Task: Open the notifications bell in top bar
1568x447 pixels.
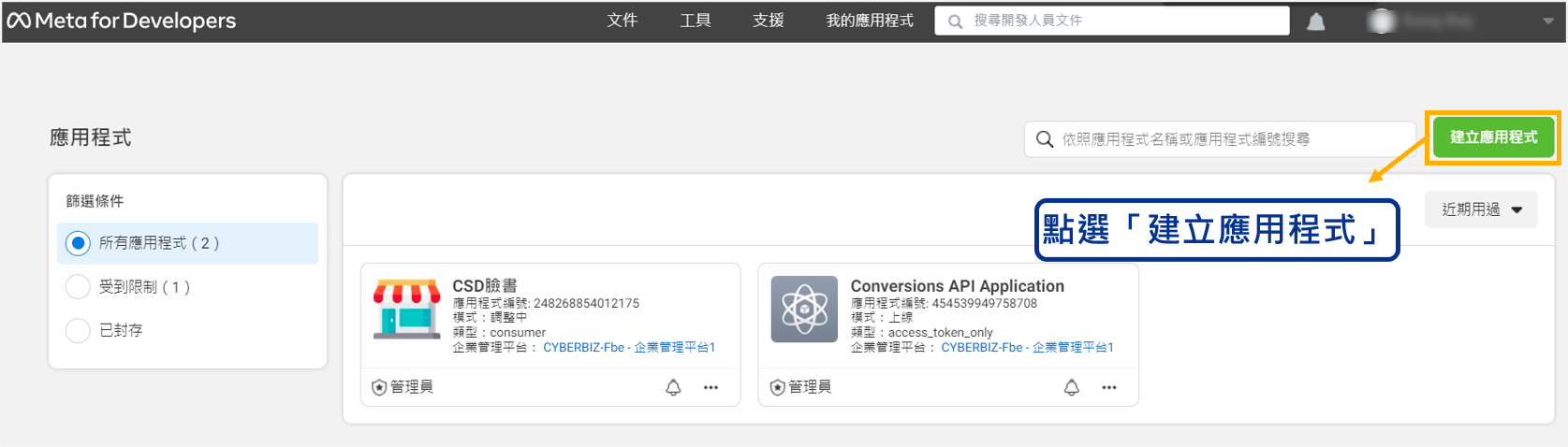Action: click(x=1315, y=22)
